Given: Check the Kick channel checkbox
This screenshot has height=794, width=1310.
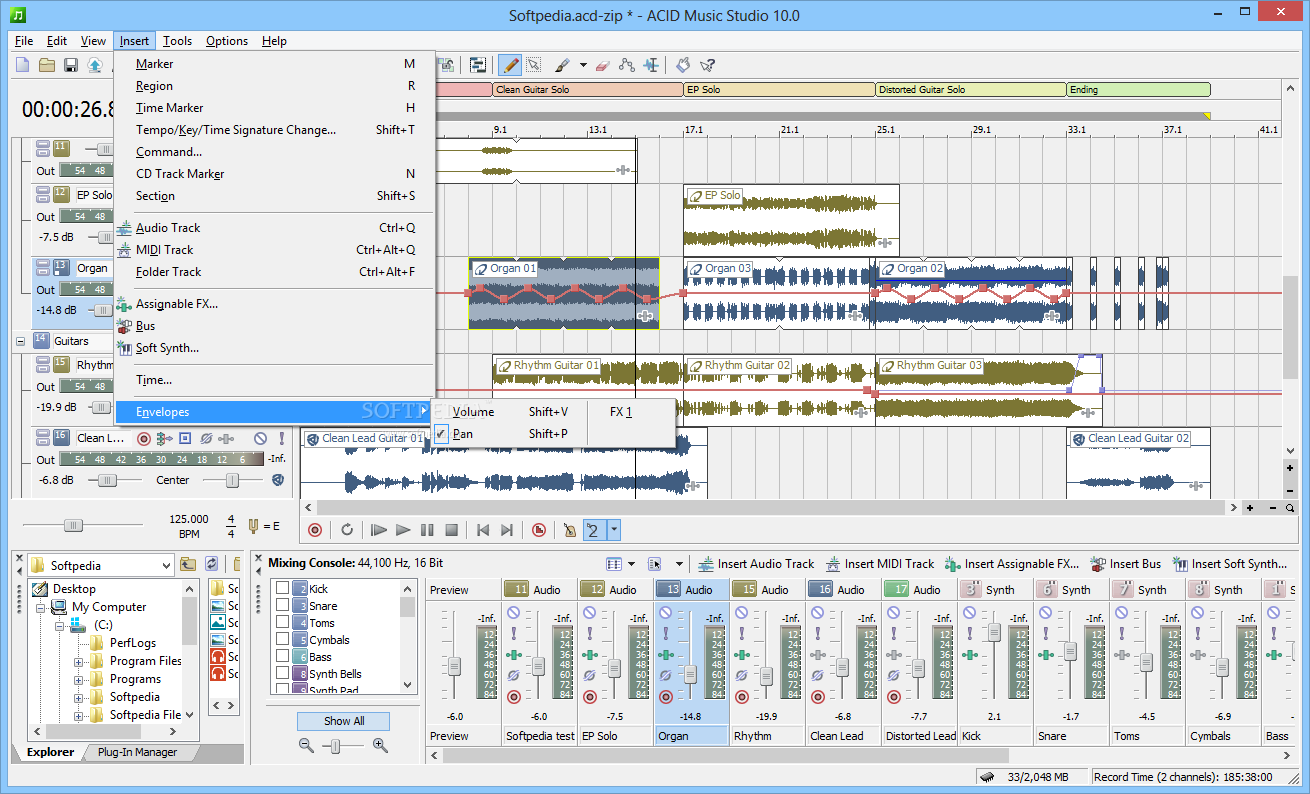Looking at the screenshot, I should (283, 589).
